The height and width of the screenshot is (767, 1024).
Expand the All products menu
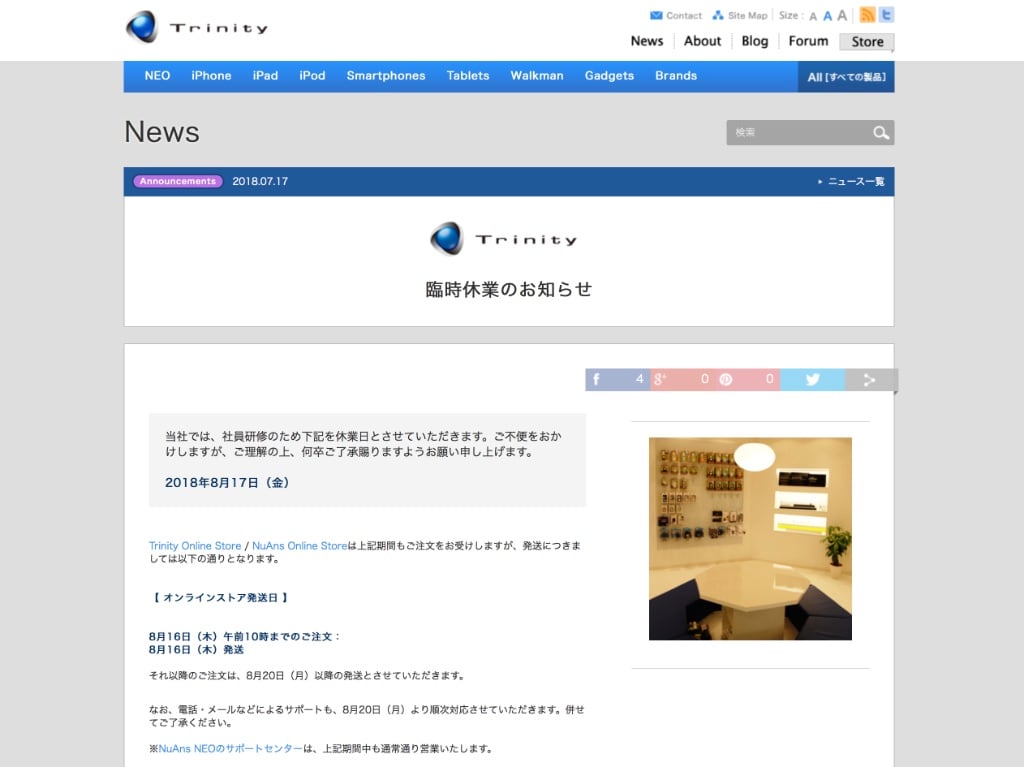[x=846, y=77]
